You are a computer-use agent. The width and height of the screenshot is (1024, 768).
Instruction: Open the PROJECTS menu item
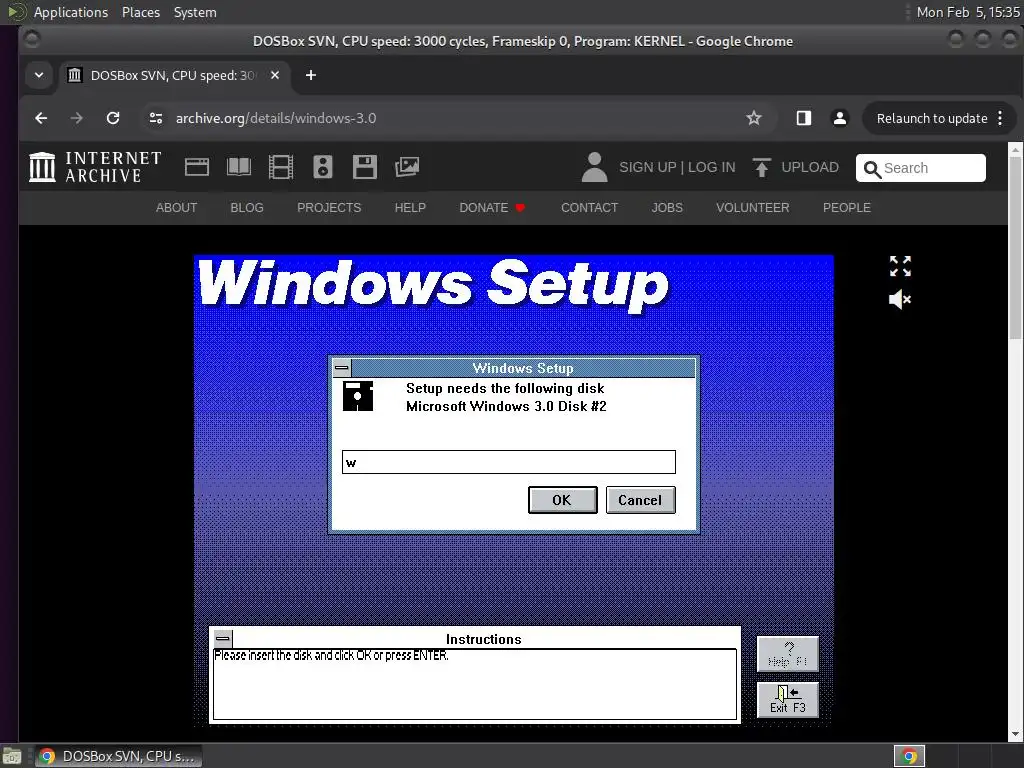pos(329,208)
